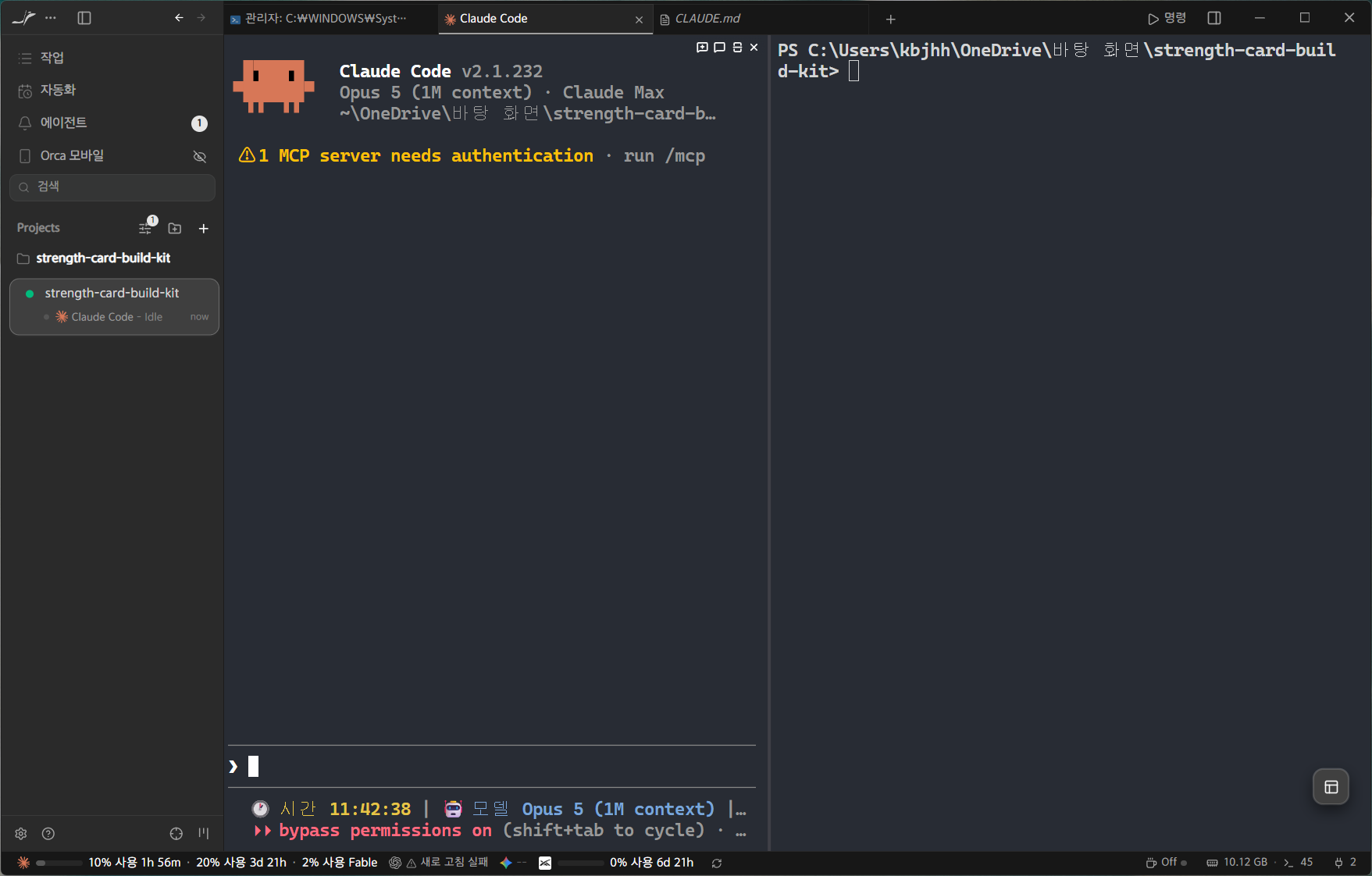Open settings gear in sidebar footer
Image resolution: width=1372 pixels, height=876 pixels.
(x=21, y=834)
